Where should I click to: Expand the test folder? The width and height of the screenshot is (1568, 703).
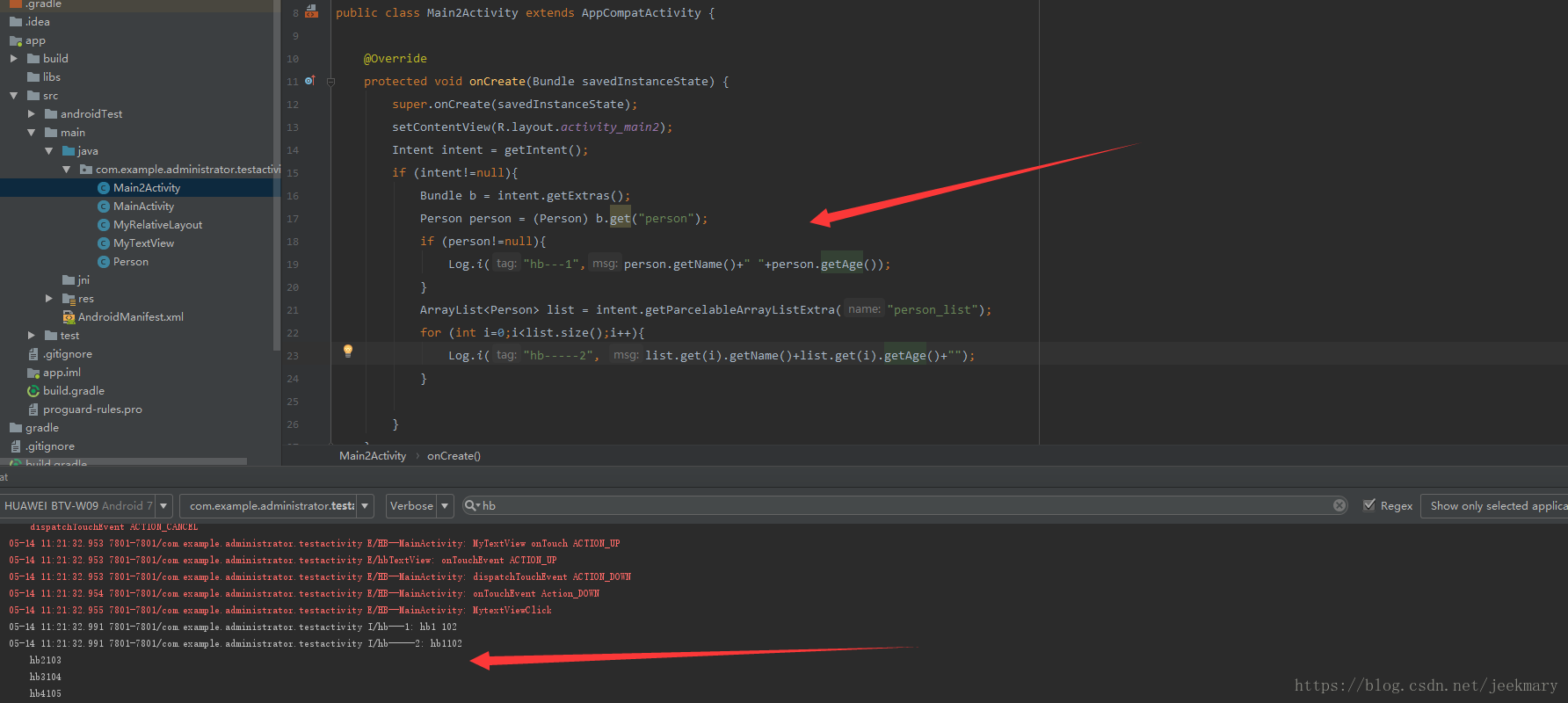[31, 336]
